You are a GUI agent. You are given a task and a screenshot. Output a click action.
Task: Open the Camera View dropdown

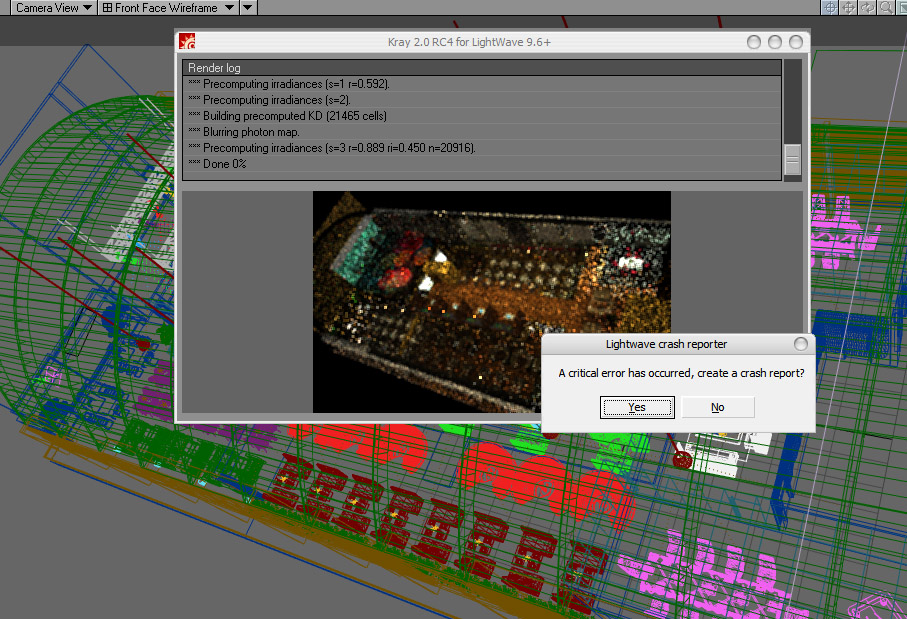click(x=54, y=8)
